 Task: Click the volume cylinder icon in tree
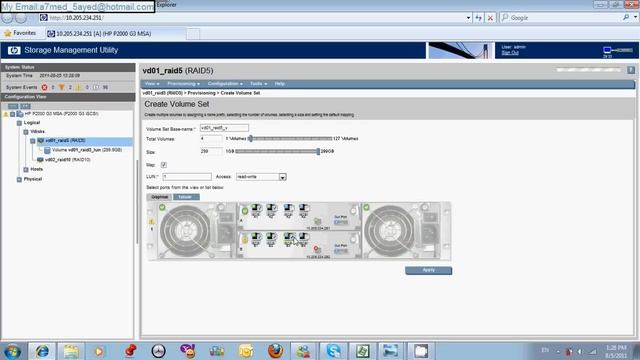coord(47,150)
